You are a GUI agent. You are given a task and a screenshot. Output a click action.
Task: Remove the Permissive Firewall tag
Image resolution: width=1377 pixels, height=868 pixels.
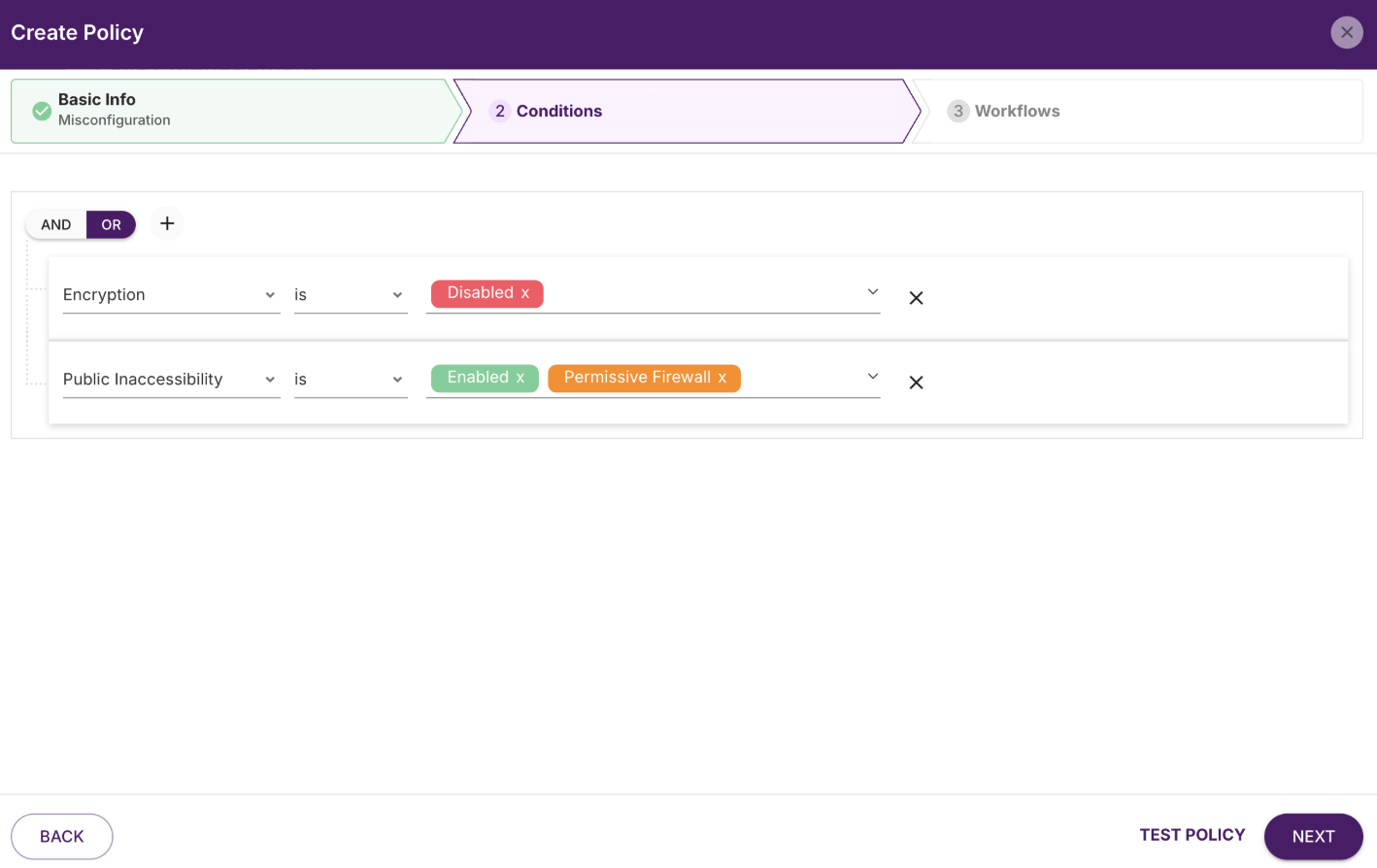pyautogui.click(x=722, y=378)
